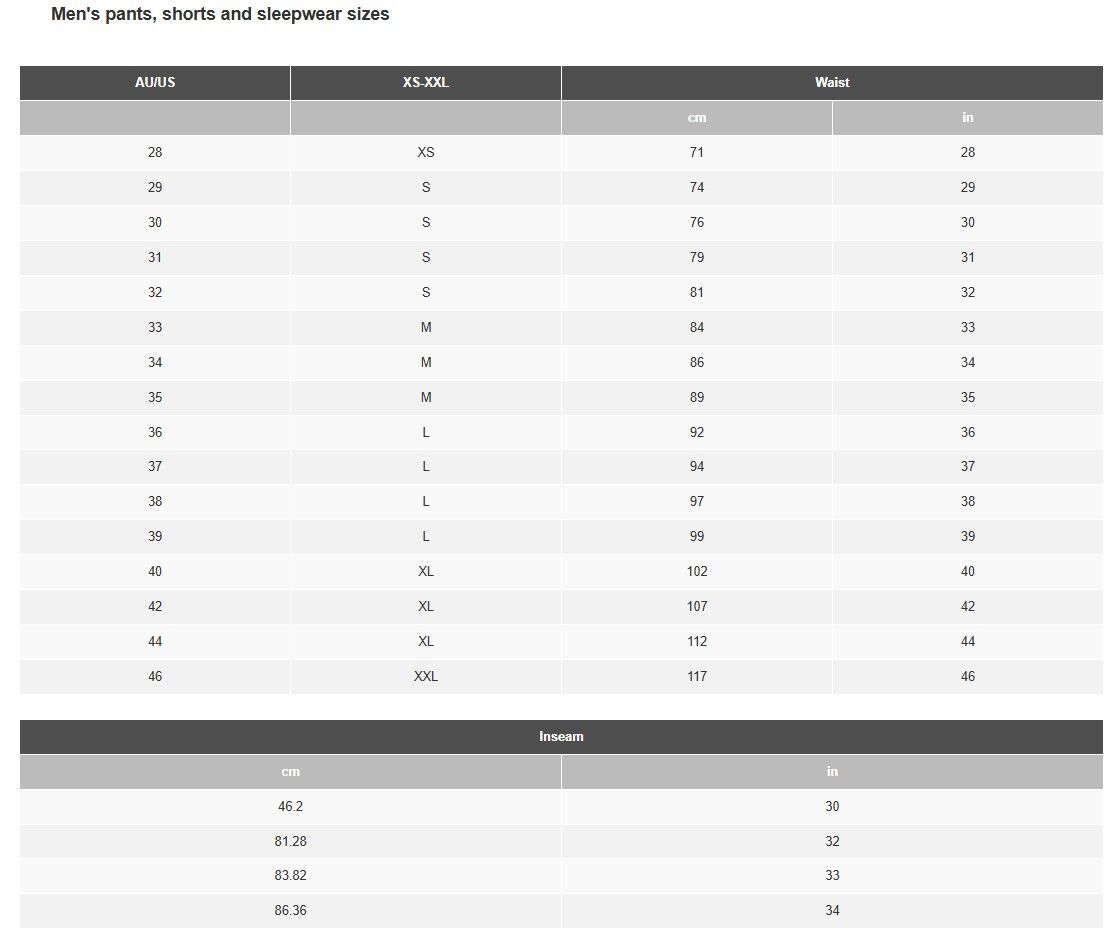Screen dimensions: 1104x931
Task: Click the 'cm' subheader under Inseam
Action: pyautogui.click(x=290, y=772)
